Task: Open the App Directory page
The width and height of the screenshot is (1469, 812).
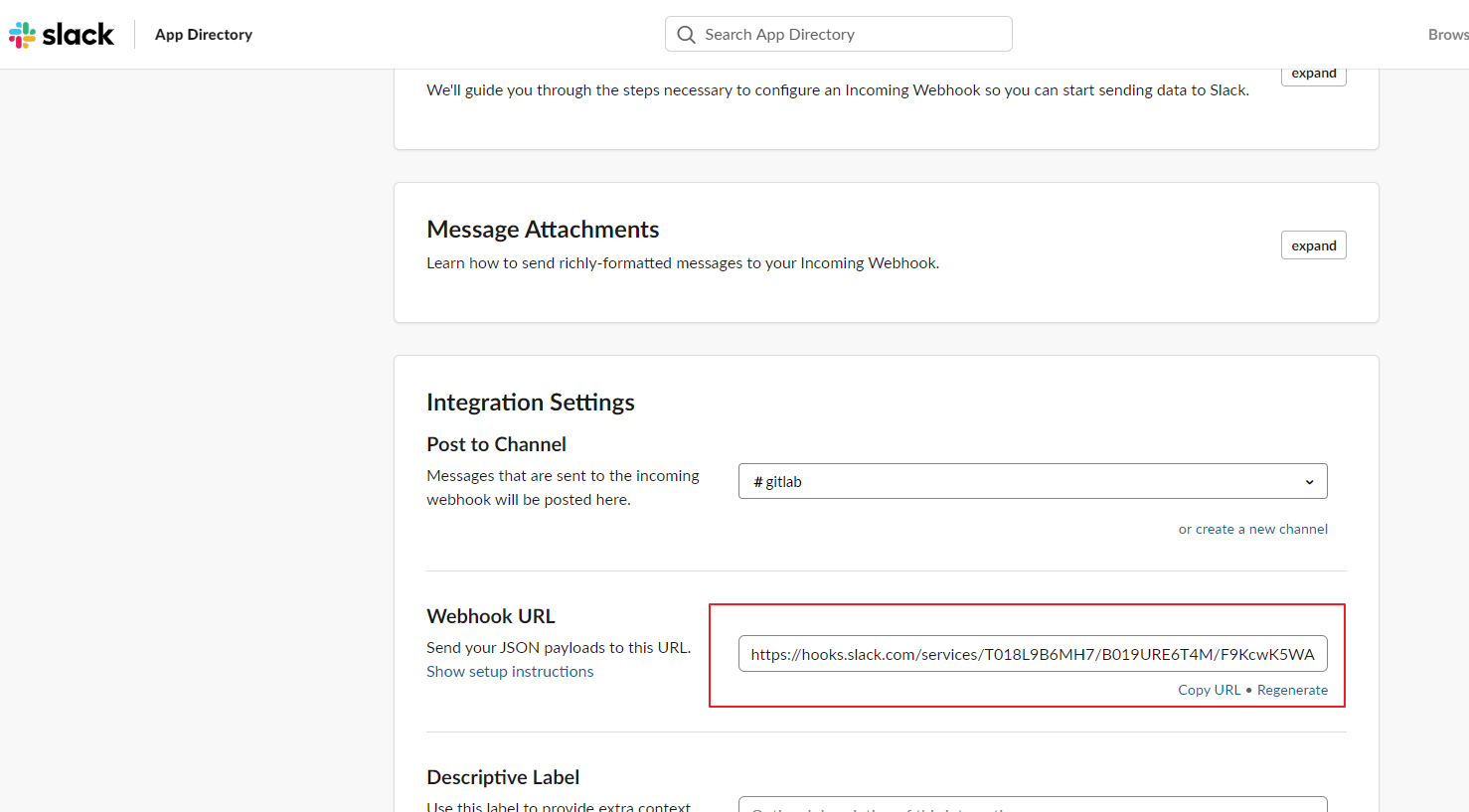Action: (x=204, y=35)
